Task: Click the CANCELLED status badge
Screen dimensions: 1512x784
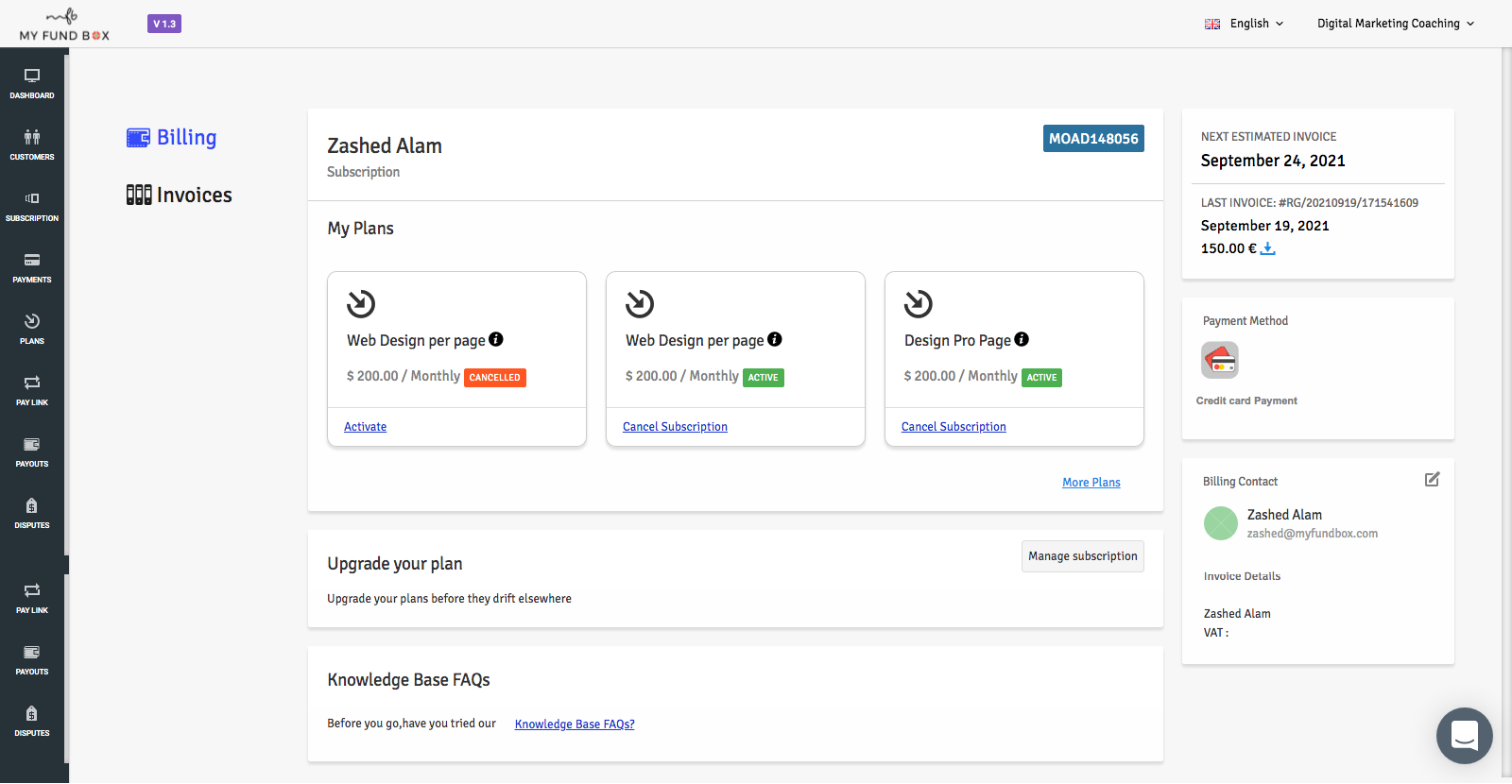Action: click(x=495, y=378)
